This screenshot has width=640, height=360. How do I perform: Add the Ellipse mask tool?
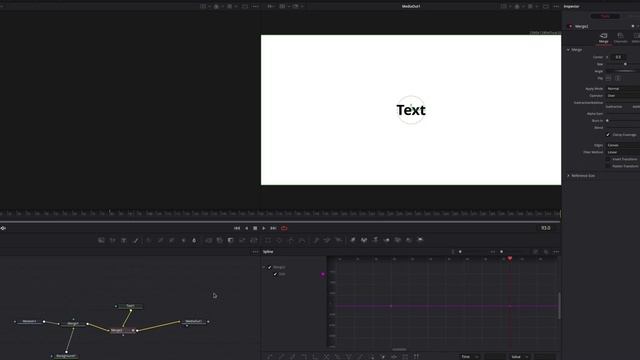279,240
